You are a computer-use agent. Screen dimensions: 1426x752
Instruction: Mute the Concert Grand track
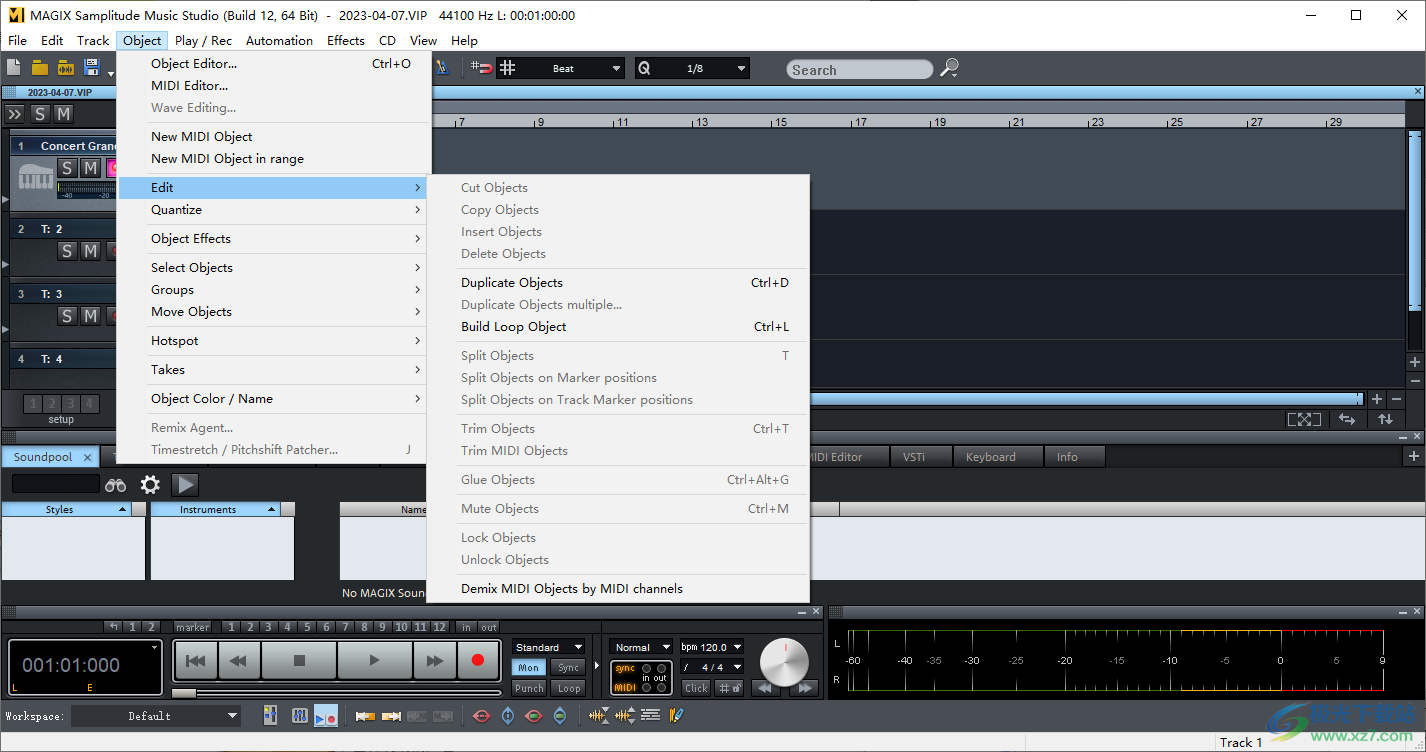[89, 168]
